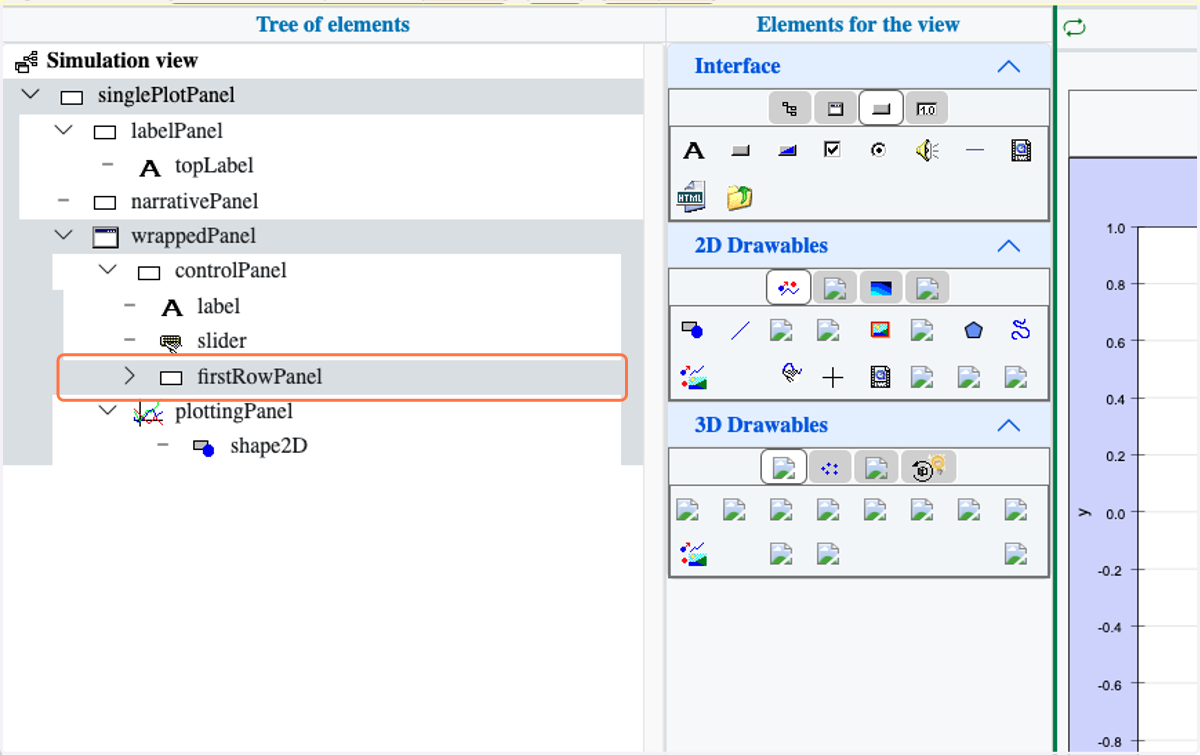Collapse the plottingPanel tree node
Screen dimensions: 1200x755
pyautogui.click(x=108, y=410)
